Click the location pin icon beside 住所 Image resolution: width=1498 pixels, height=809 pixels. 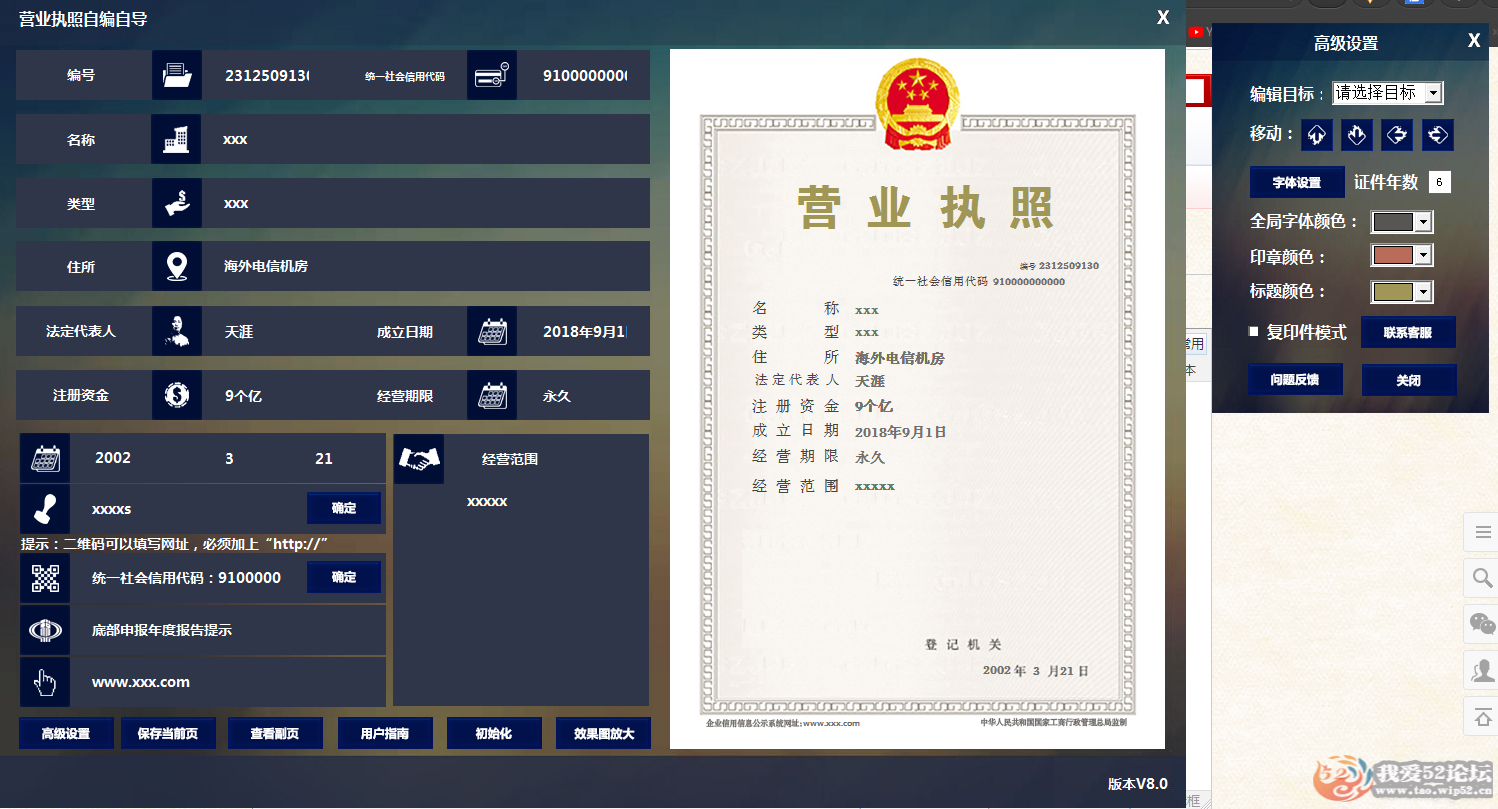[x=177, y=267]
